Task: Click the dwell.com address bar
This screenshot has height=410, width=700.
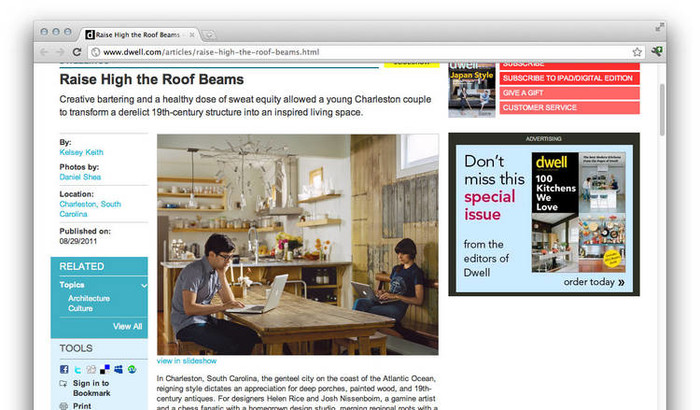Action: pyautogui.click(x=360, y=52)
